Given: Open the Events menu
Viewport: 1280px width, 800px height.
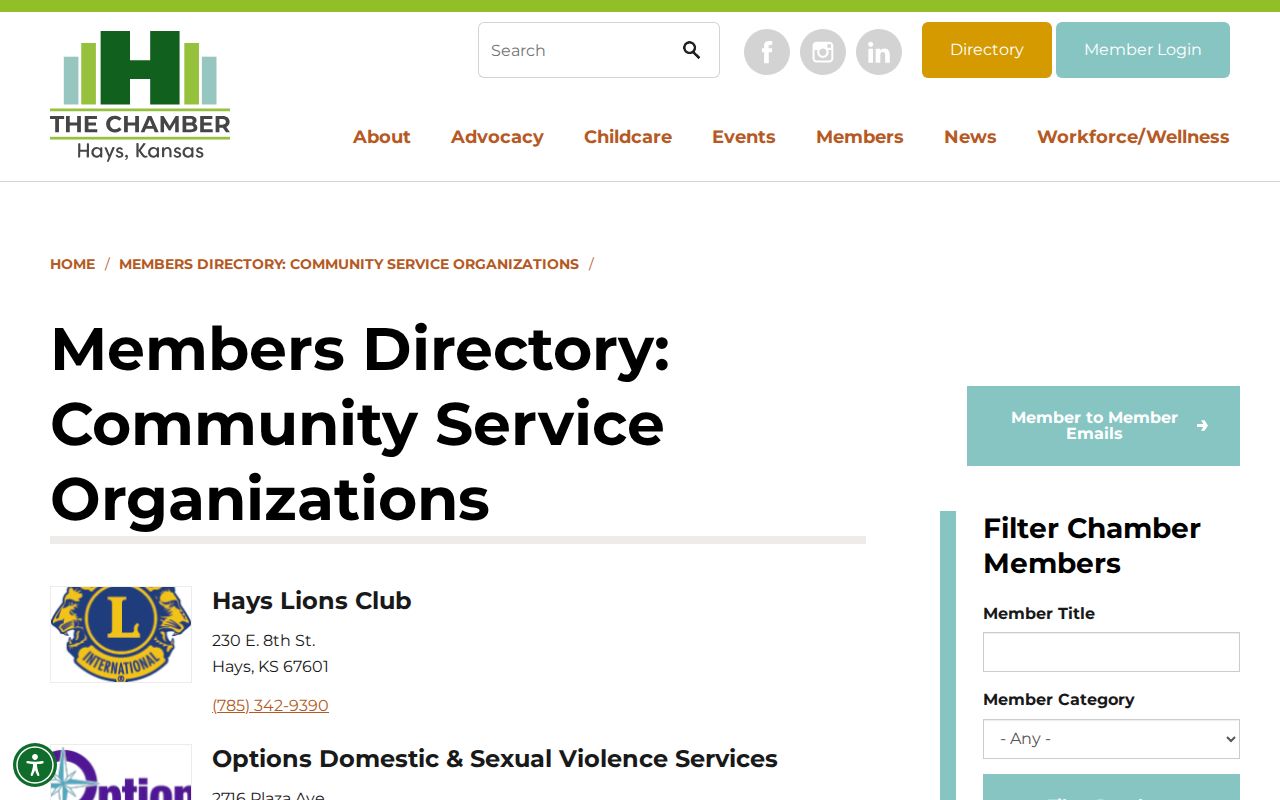Looking at the screenshot, I should (743, 137).
